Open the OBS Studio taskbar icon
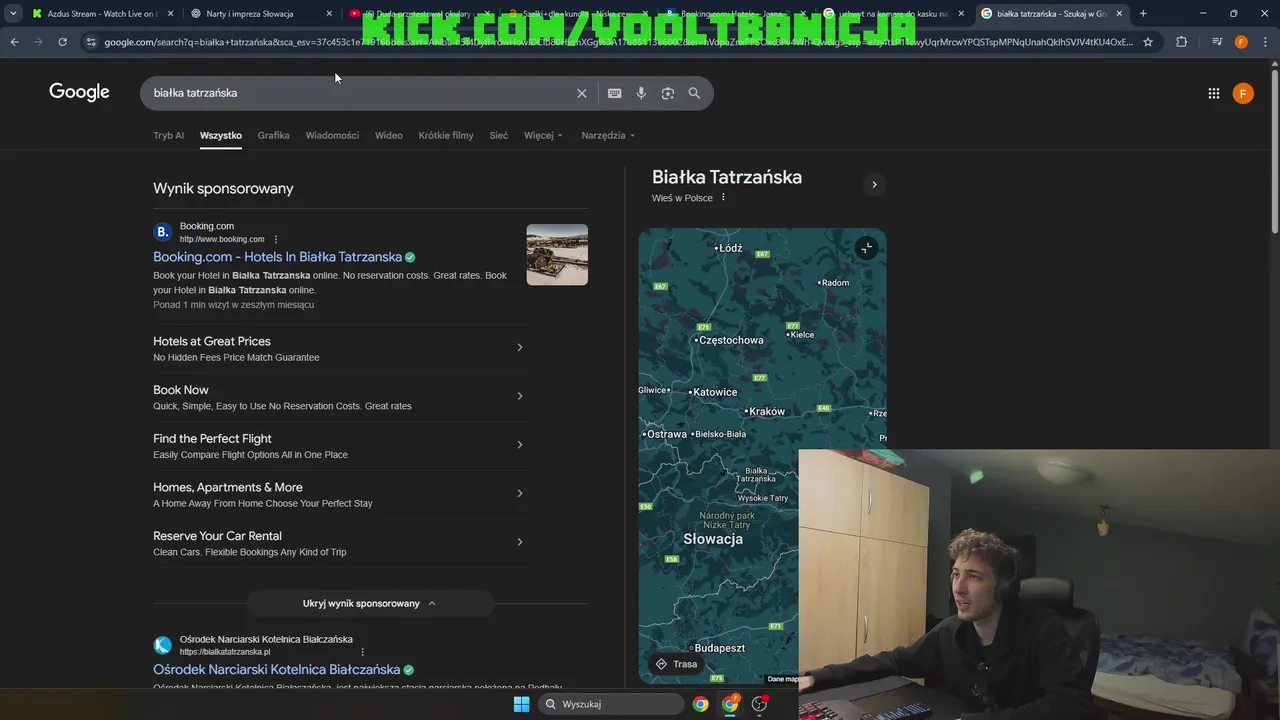Screen dimensions: 1280x720 coord(760,704)
